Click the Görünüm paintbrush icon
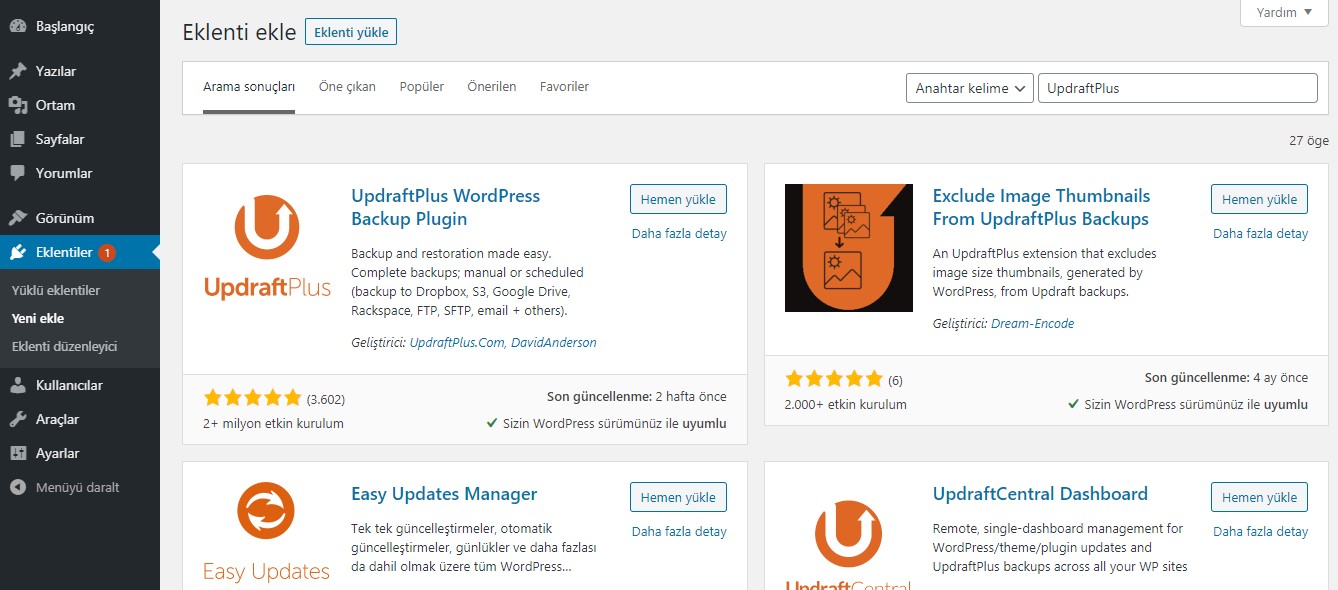Viewport: 1338px width, 590px height. [x=18, y=218]
